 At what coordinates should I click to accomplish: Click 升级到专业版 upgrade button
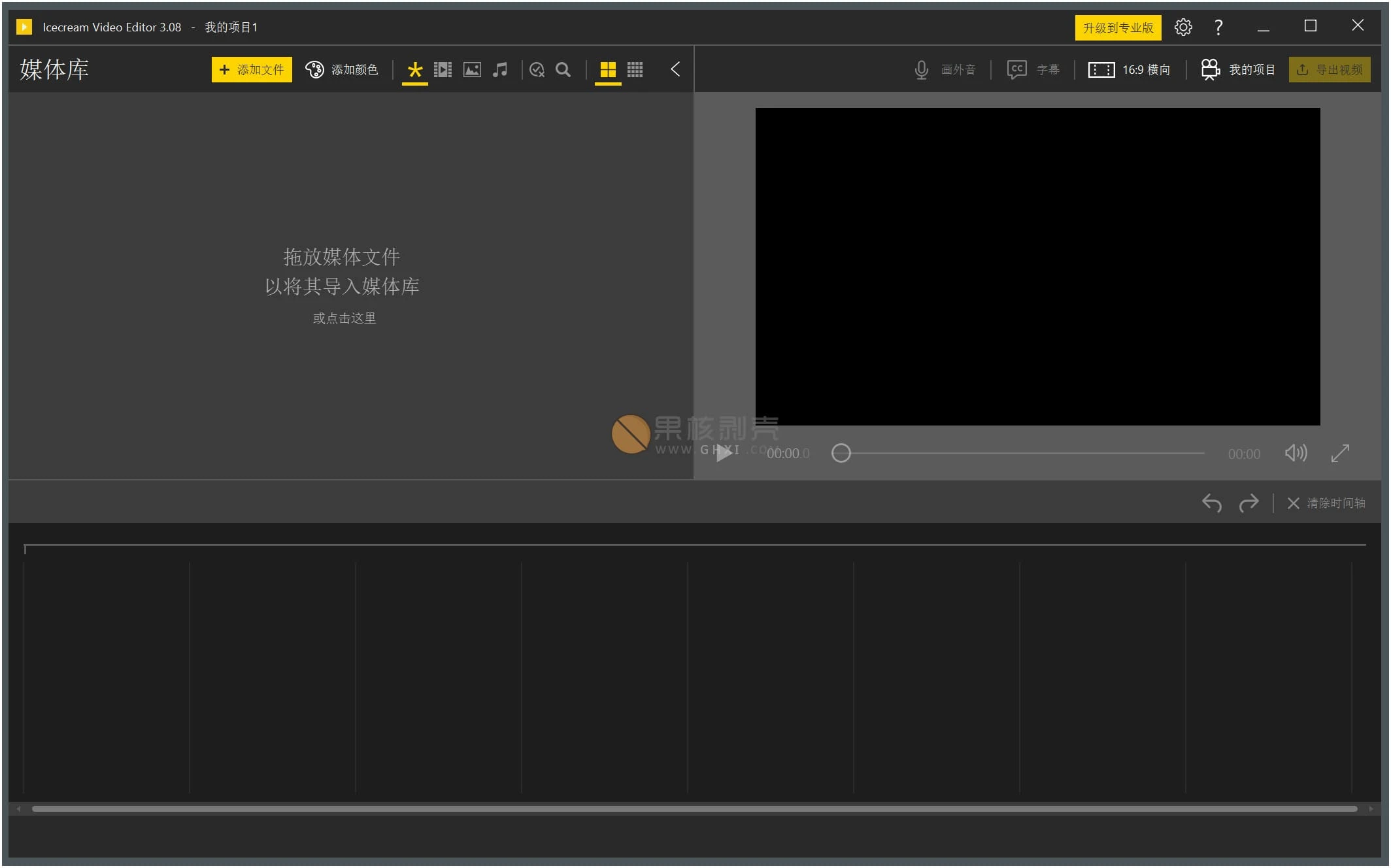point(1118,27)
